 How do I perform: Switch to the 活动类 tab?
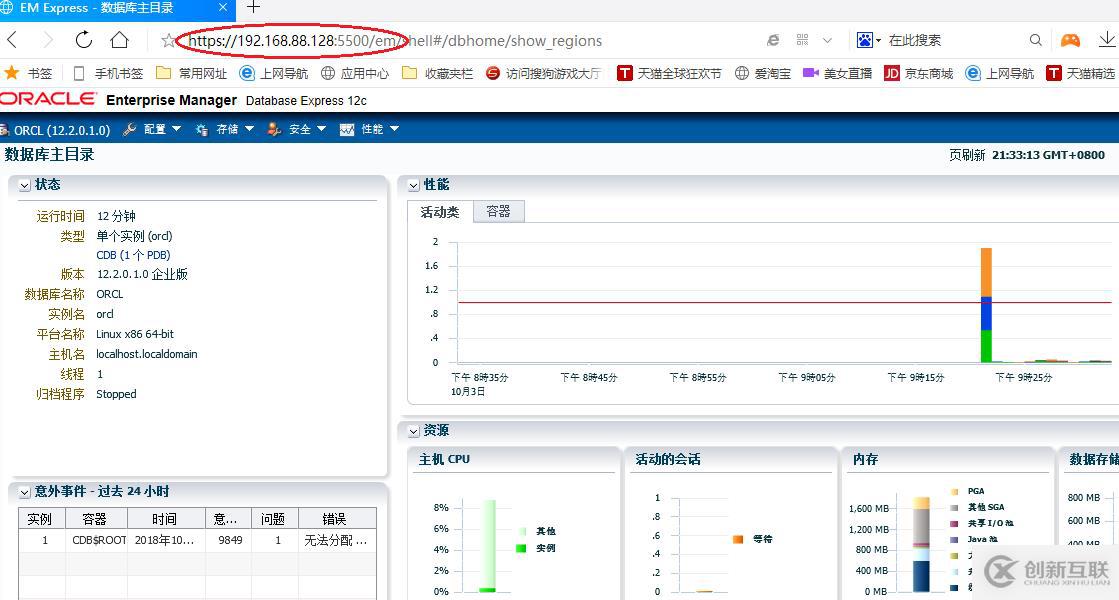tap(440, 212)
